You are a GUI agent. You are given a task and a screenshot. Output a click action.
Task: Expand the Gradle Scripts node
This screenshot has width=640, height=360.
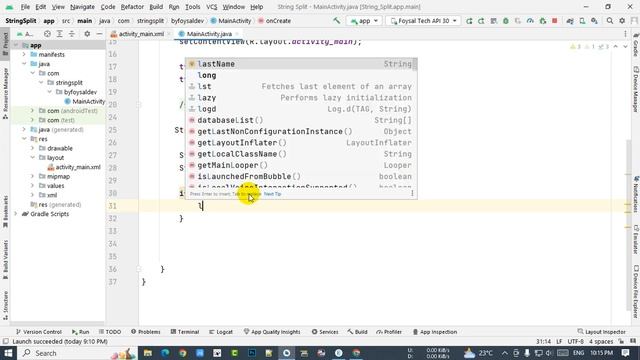pos(16,214)
